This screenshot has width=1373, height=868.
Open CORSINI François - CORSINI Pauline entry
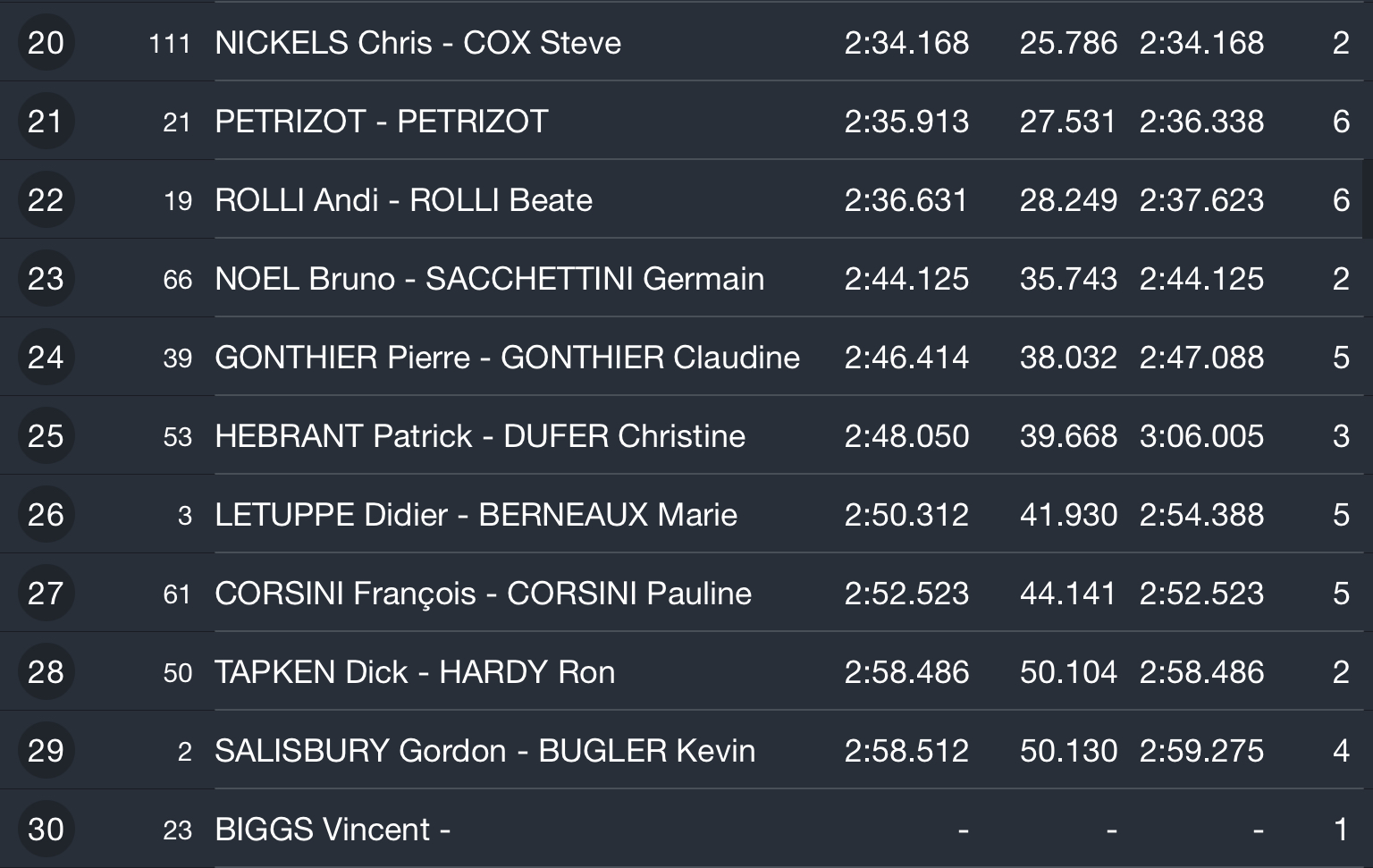pos(686,593)
